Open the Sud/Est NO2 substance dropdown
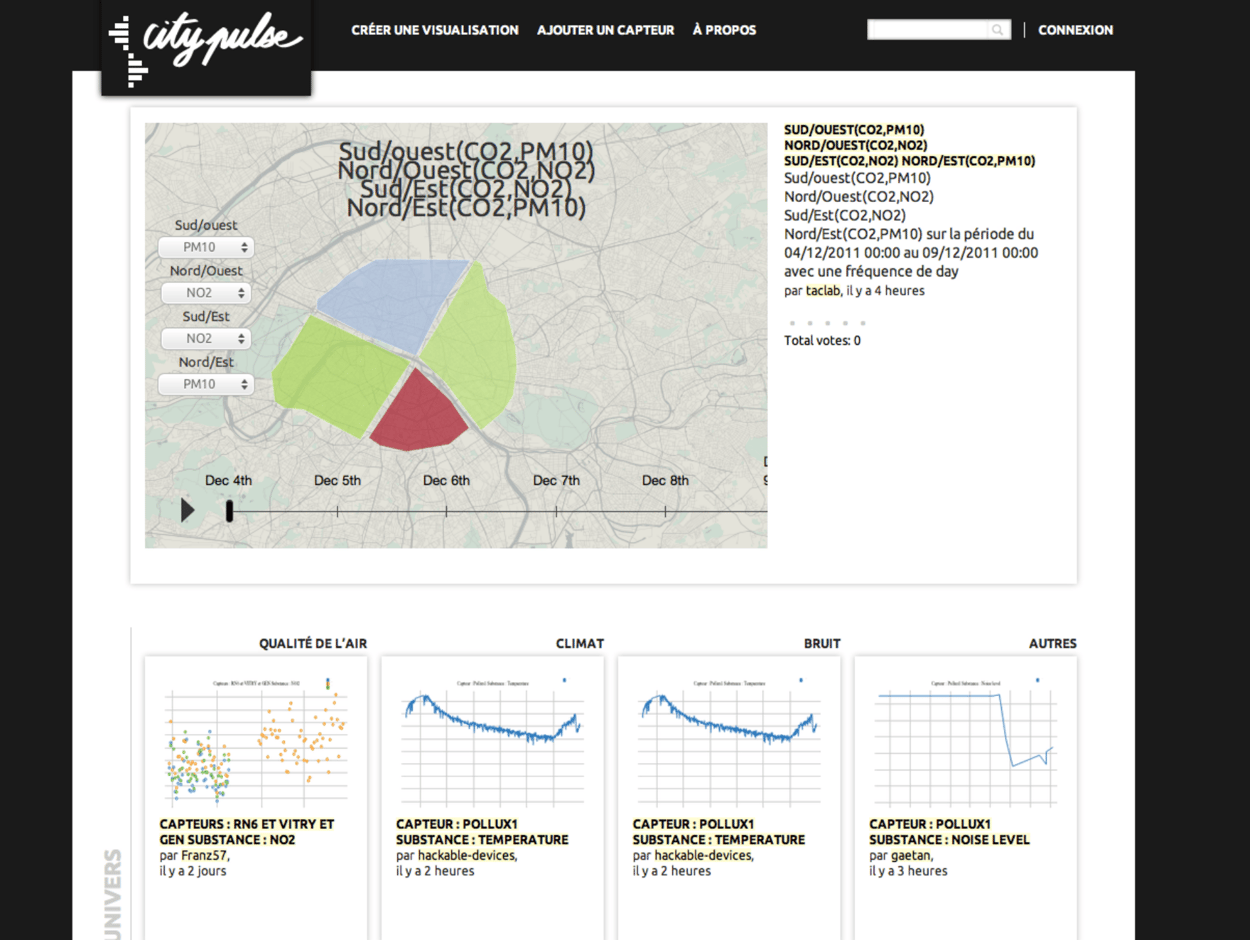The image size is (1250, 940). pyautogui.click(x=205, y=338)
